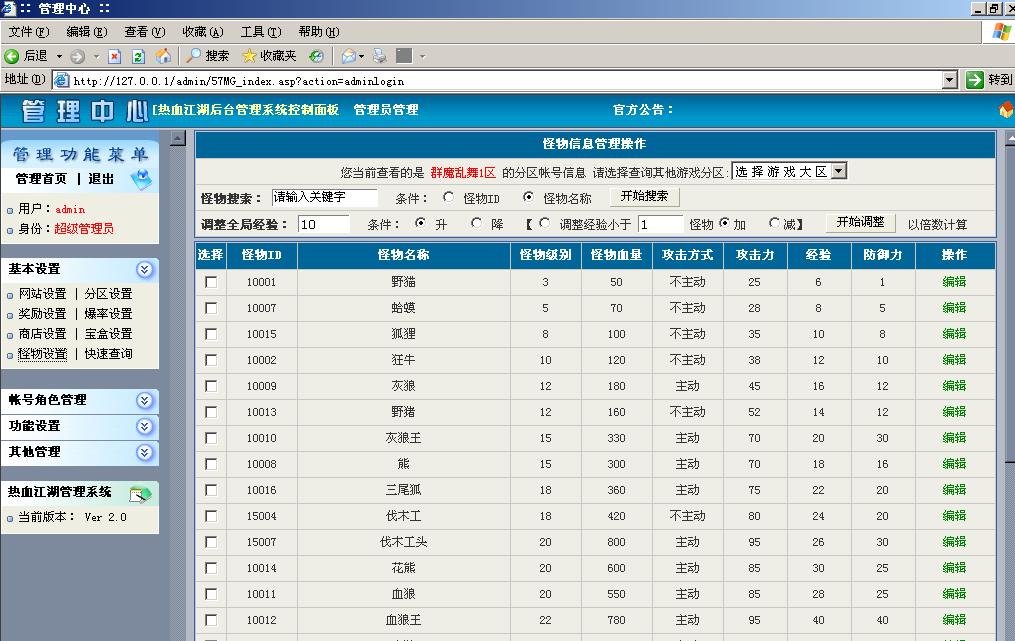Image resolution: width=1015 pixels, height=641 pixels.
Task: Select the 降 (decrease) radio button
Action: pyautogui.click(x=476, y=224)
